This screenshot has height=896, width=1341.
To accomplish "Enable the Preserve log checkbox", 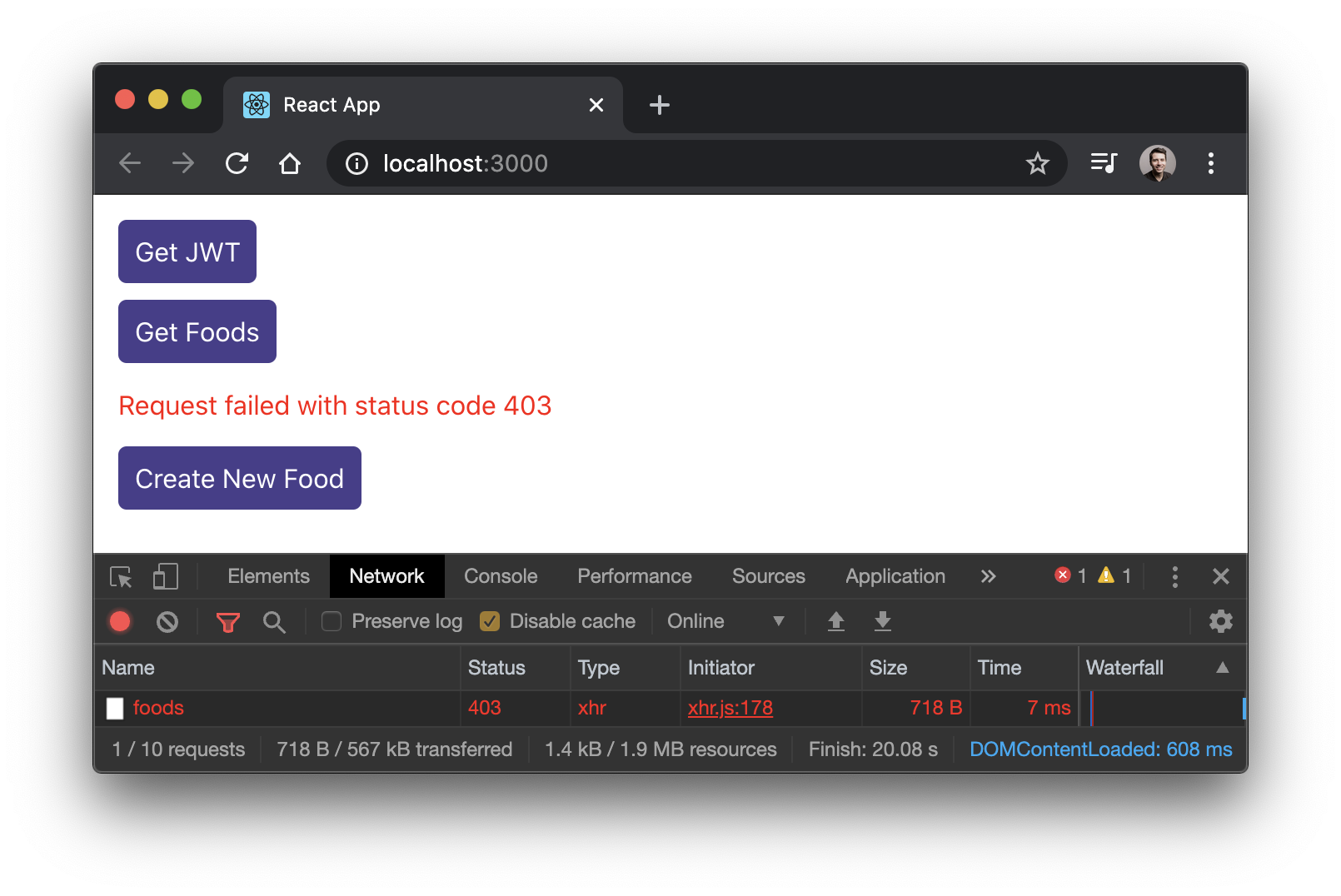I will click(x=332, y=622).
